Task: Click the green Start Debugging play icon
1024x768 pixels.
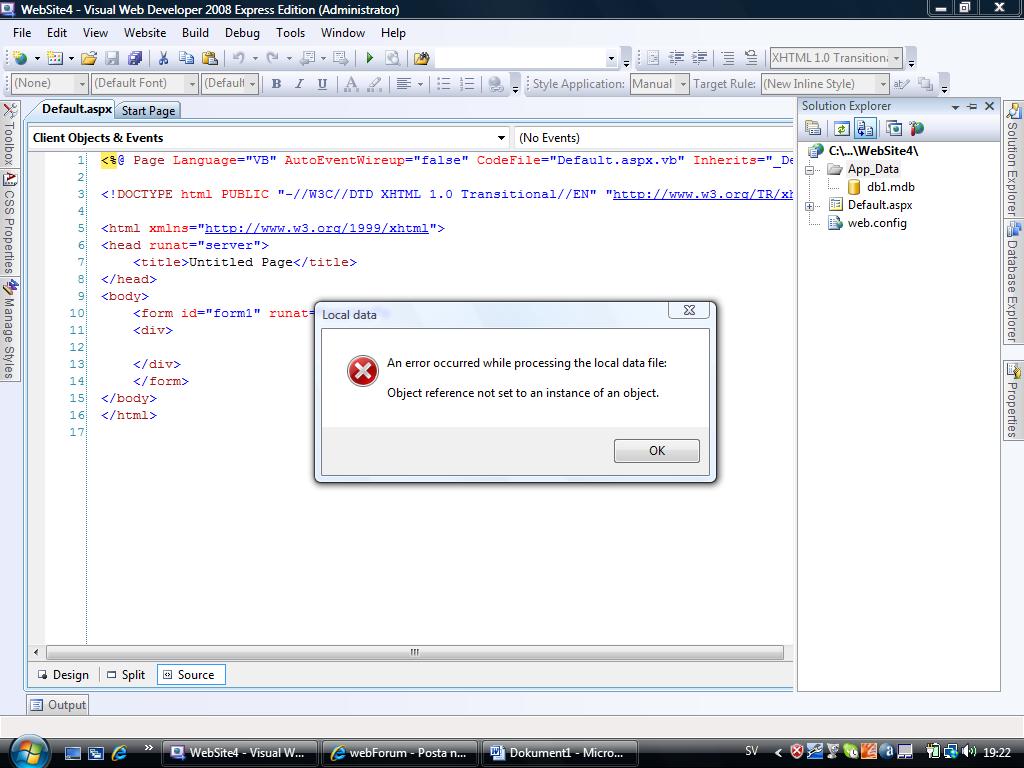Action: [x=370, y=58]
